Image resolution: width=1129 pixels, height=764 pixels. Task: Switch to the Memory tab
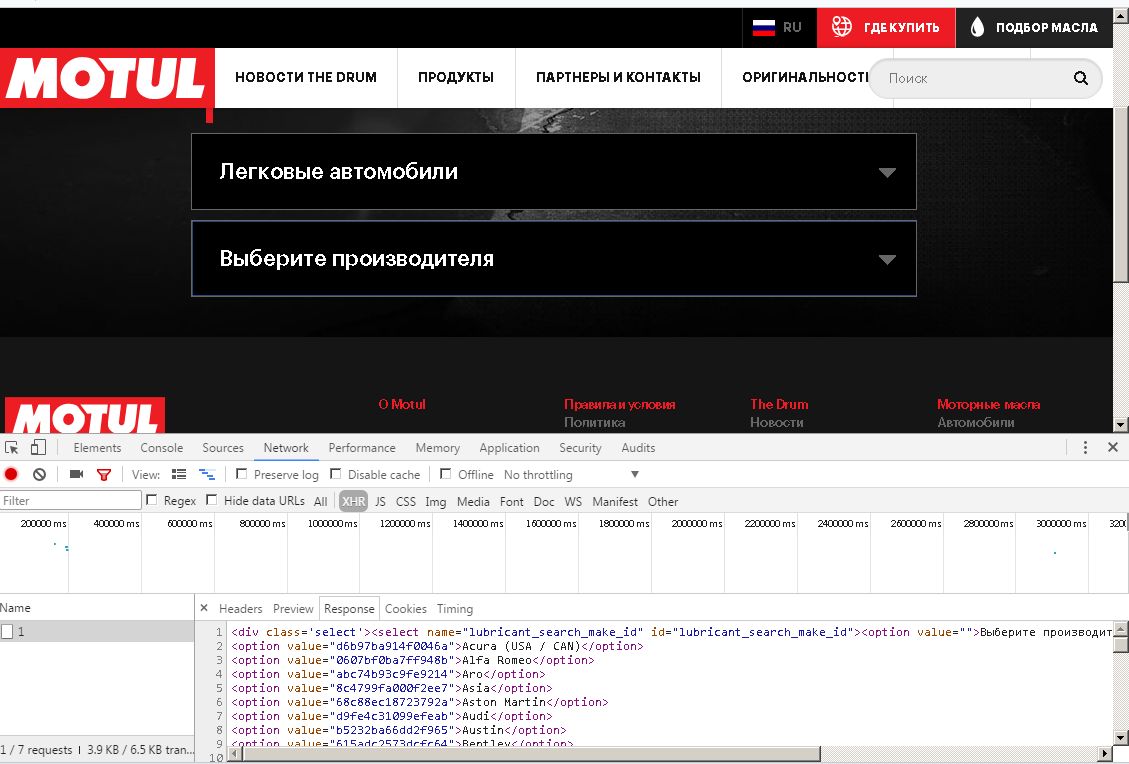coord(437,448)
